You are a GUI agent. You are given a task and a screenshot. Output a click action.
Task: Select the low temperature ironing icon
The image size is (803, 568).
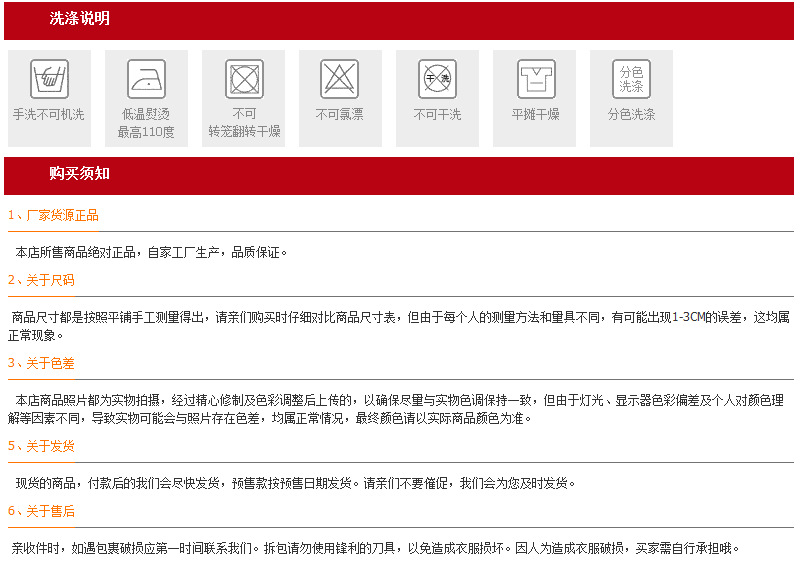(146, 78)
